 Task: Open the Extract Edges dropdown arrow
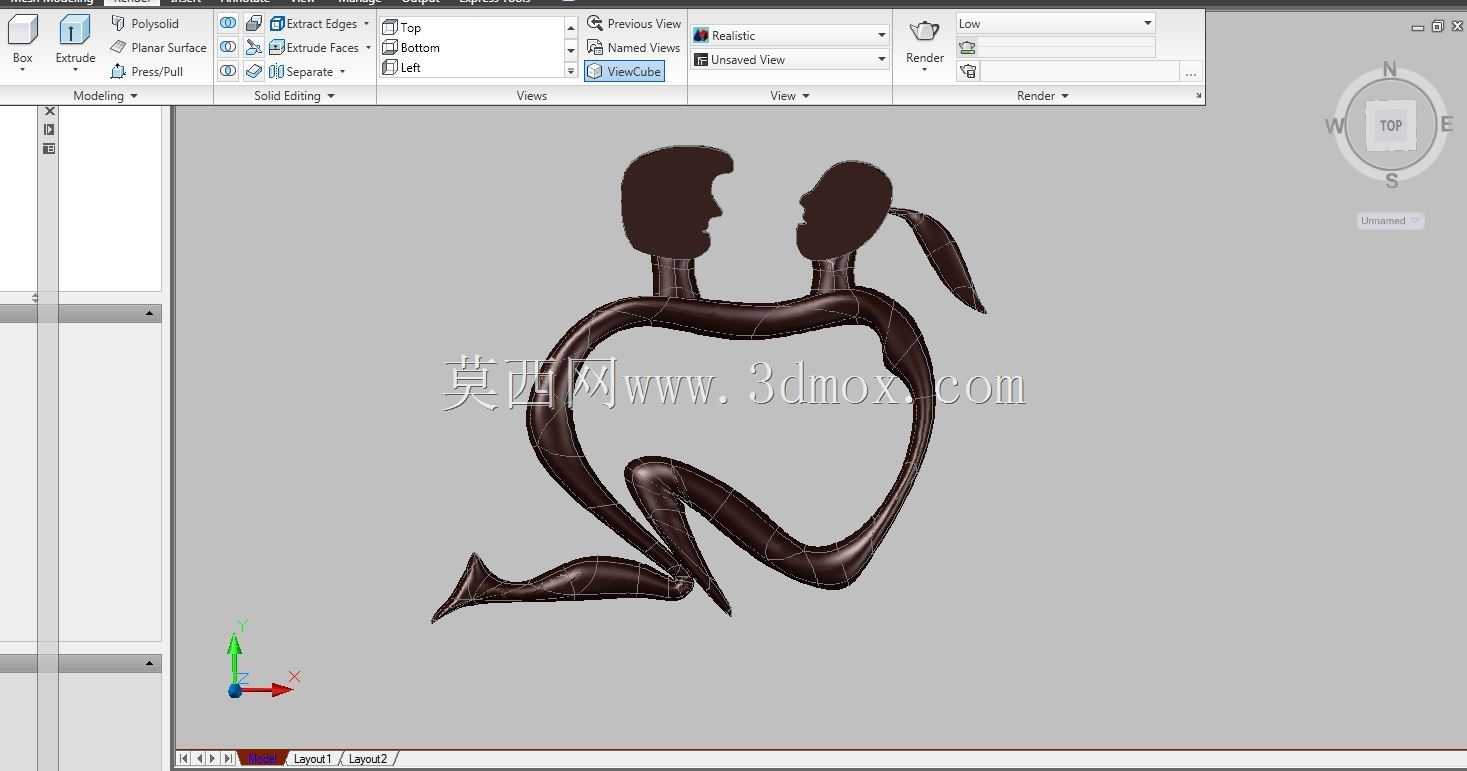coord(366,23)
